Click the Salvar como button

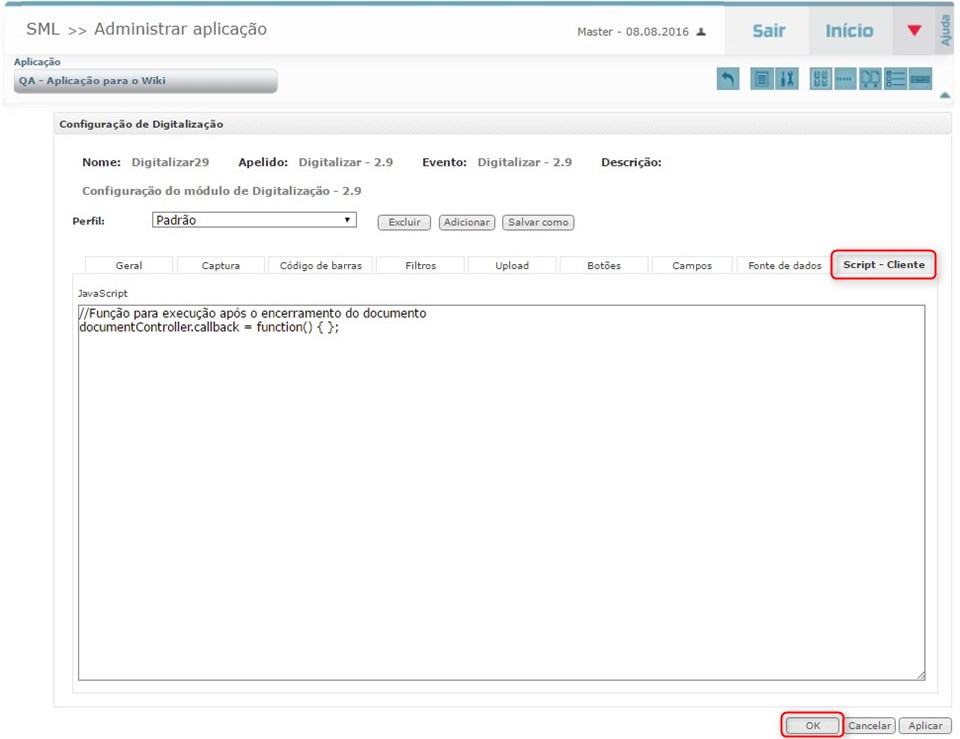(x=538, y=222)
